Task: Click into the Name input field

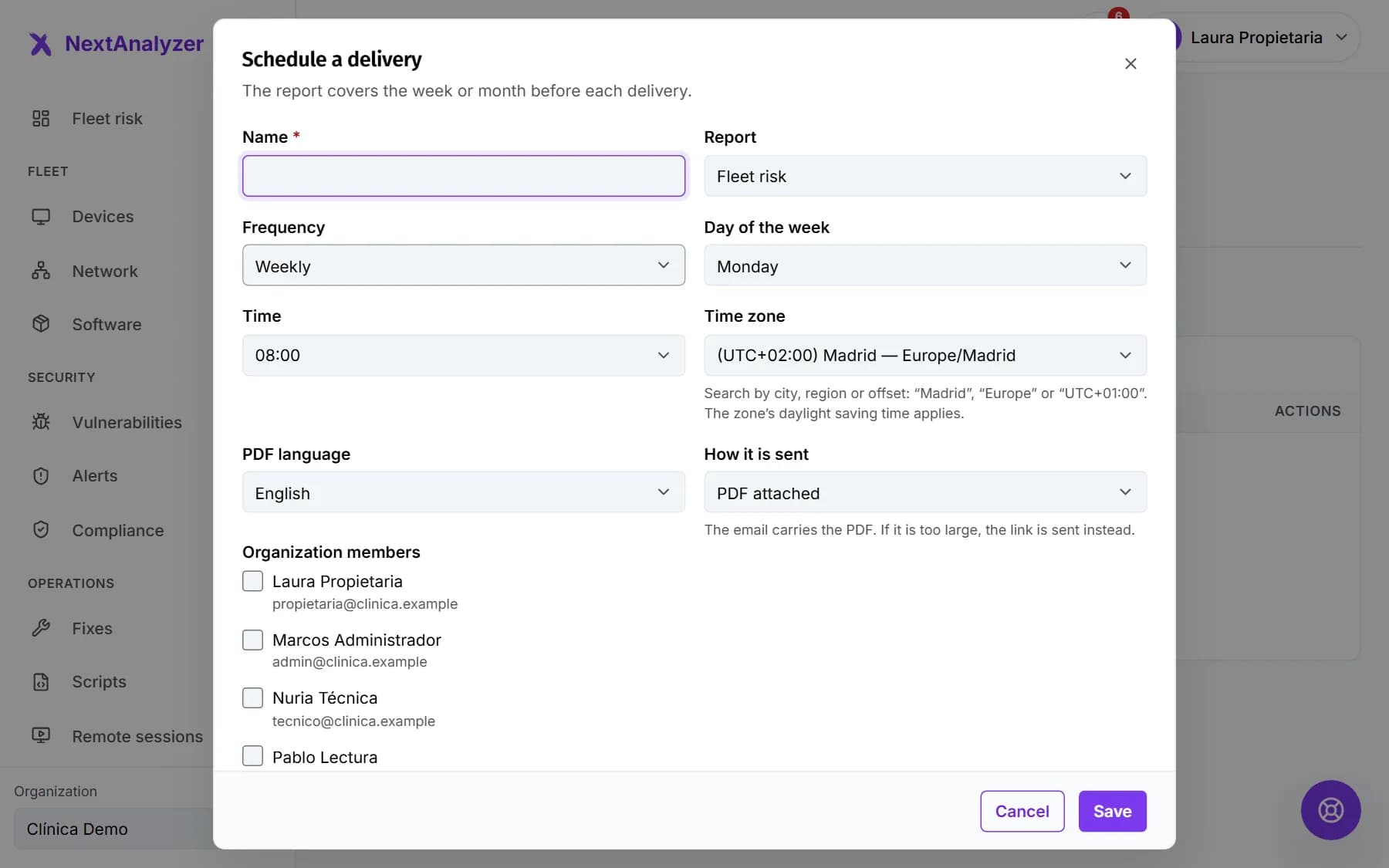Action: tap(464, 176)
